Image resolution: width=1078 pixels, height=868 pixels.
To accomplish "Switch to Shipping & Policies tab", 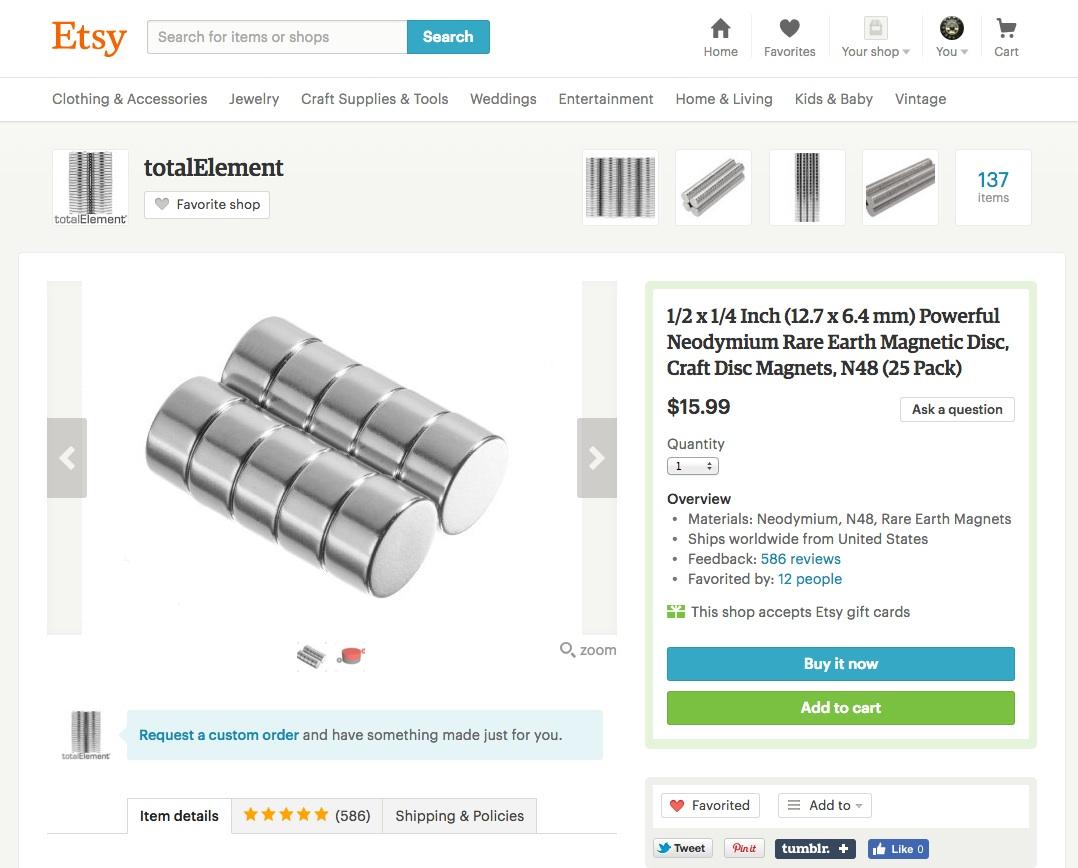I will point(459,816).
